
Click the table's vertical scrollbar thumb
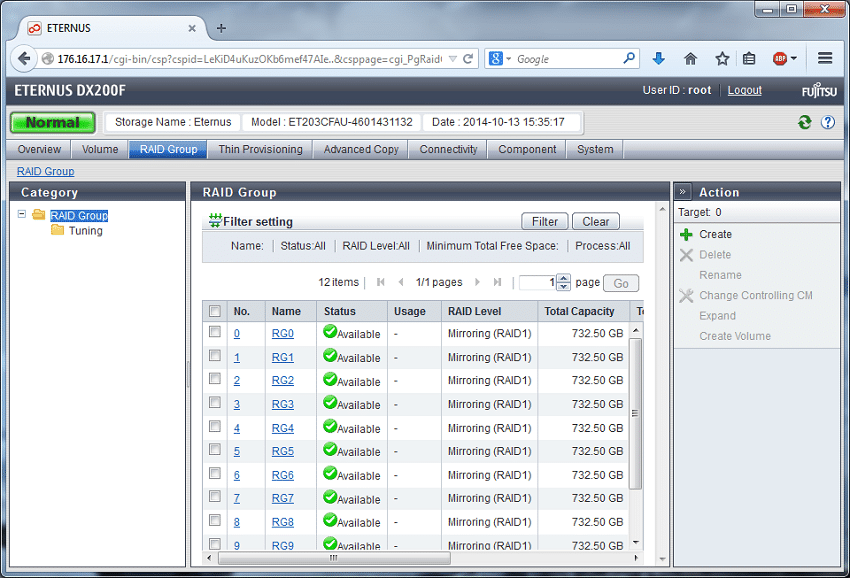[635, 414]
